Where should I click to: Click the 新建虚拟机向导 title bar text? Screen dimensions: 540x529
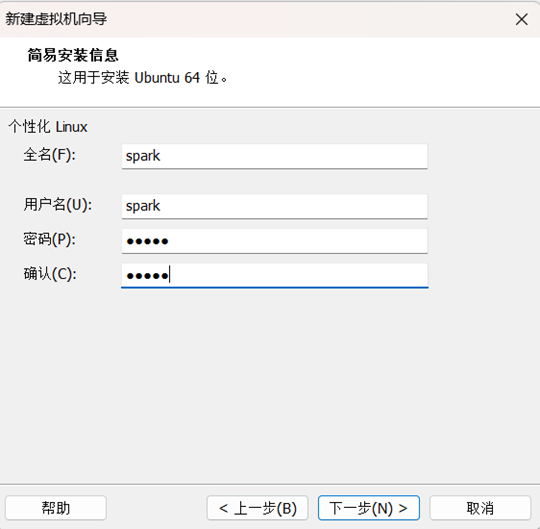(56, 19)
